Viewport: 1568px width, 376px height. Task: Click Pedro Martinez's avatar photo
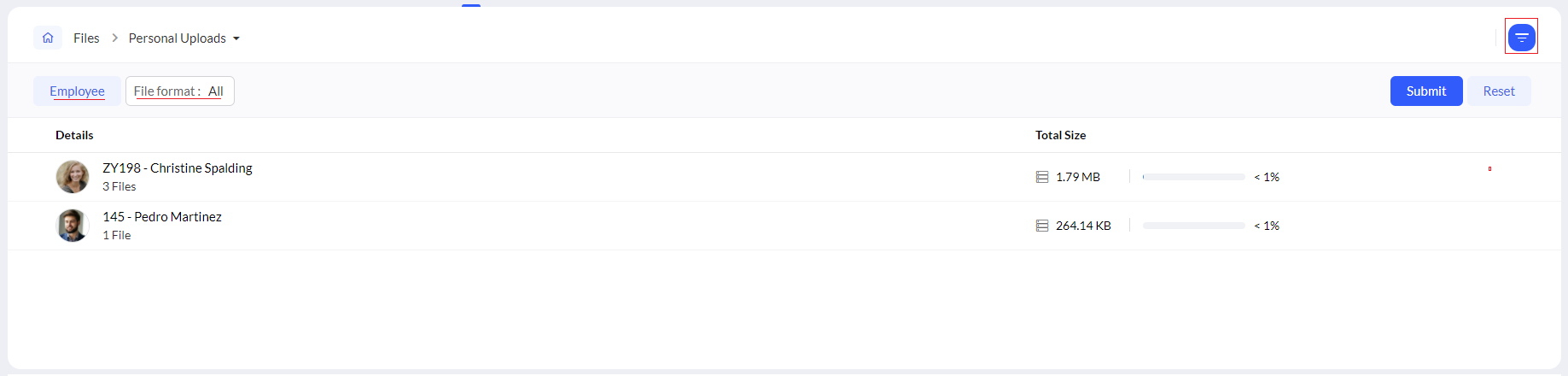(73, 226)
